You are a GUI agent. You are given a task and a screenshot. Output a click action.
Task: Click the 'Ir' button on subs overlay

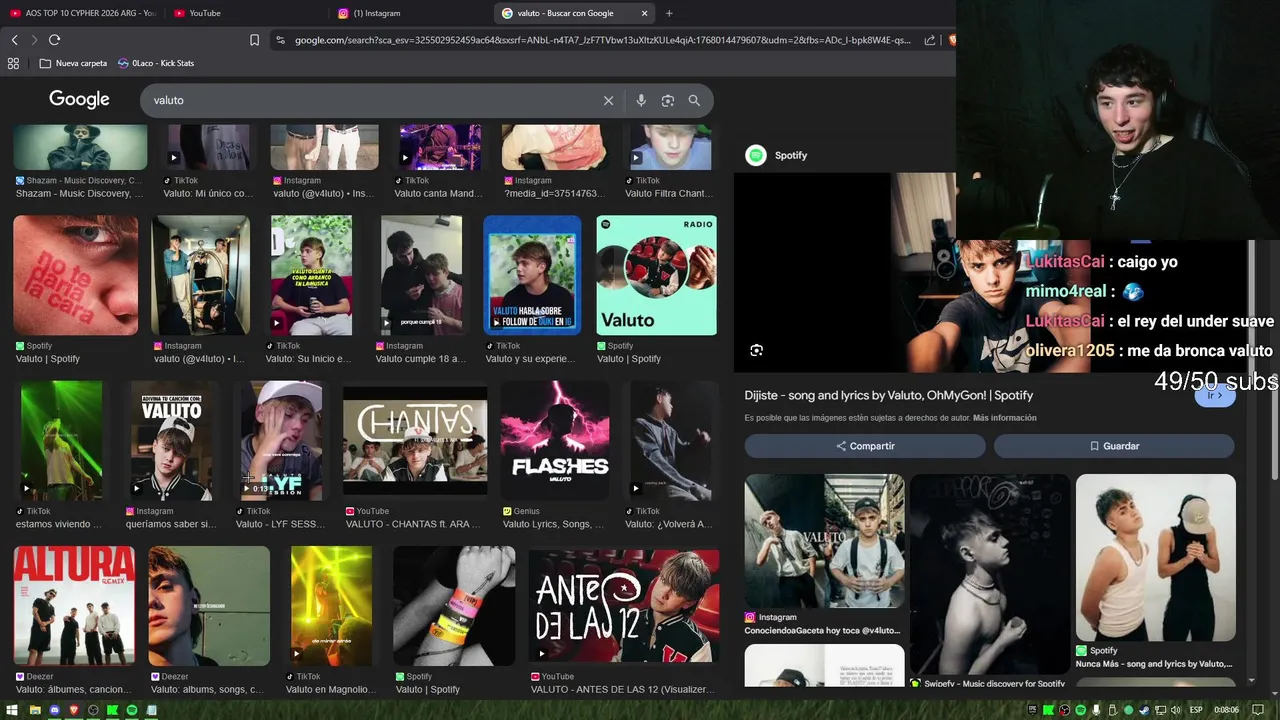point(1215,395)
